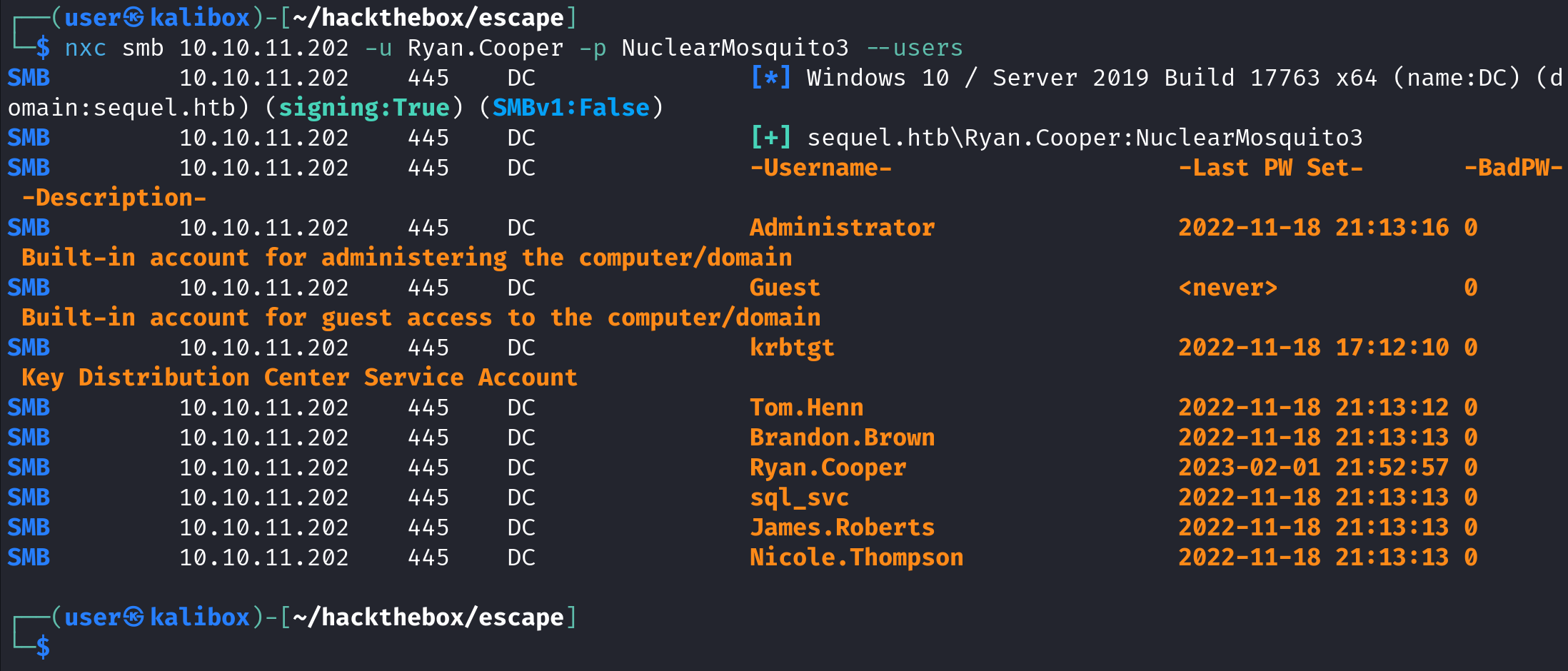Click the [*] info marker
This screenshot has height=671, width=1568.
(770, 77)
